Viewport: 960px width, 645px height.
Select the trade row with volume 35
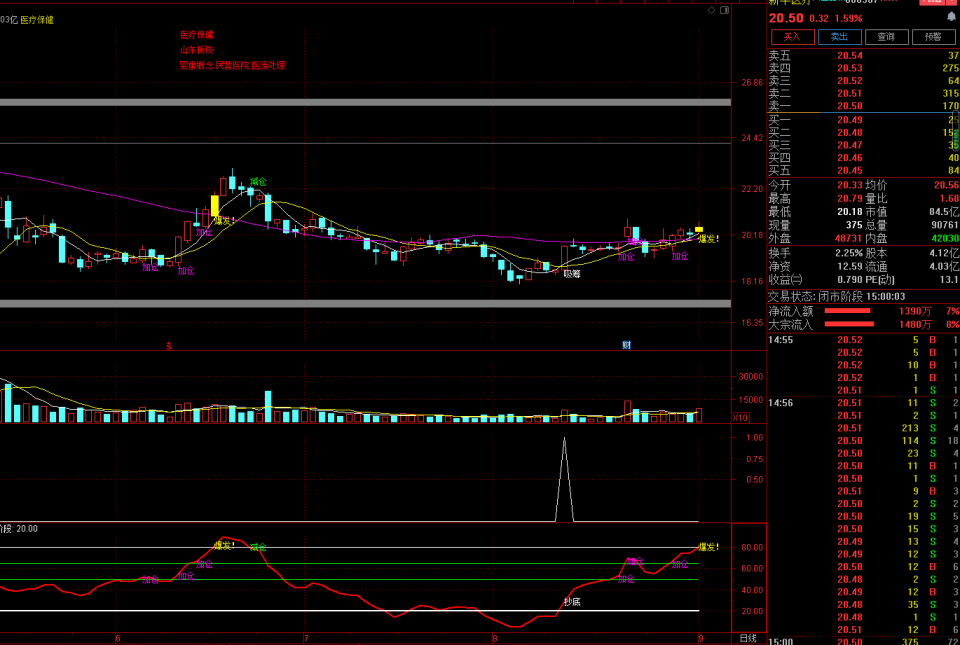863,605
